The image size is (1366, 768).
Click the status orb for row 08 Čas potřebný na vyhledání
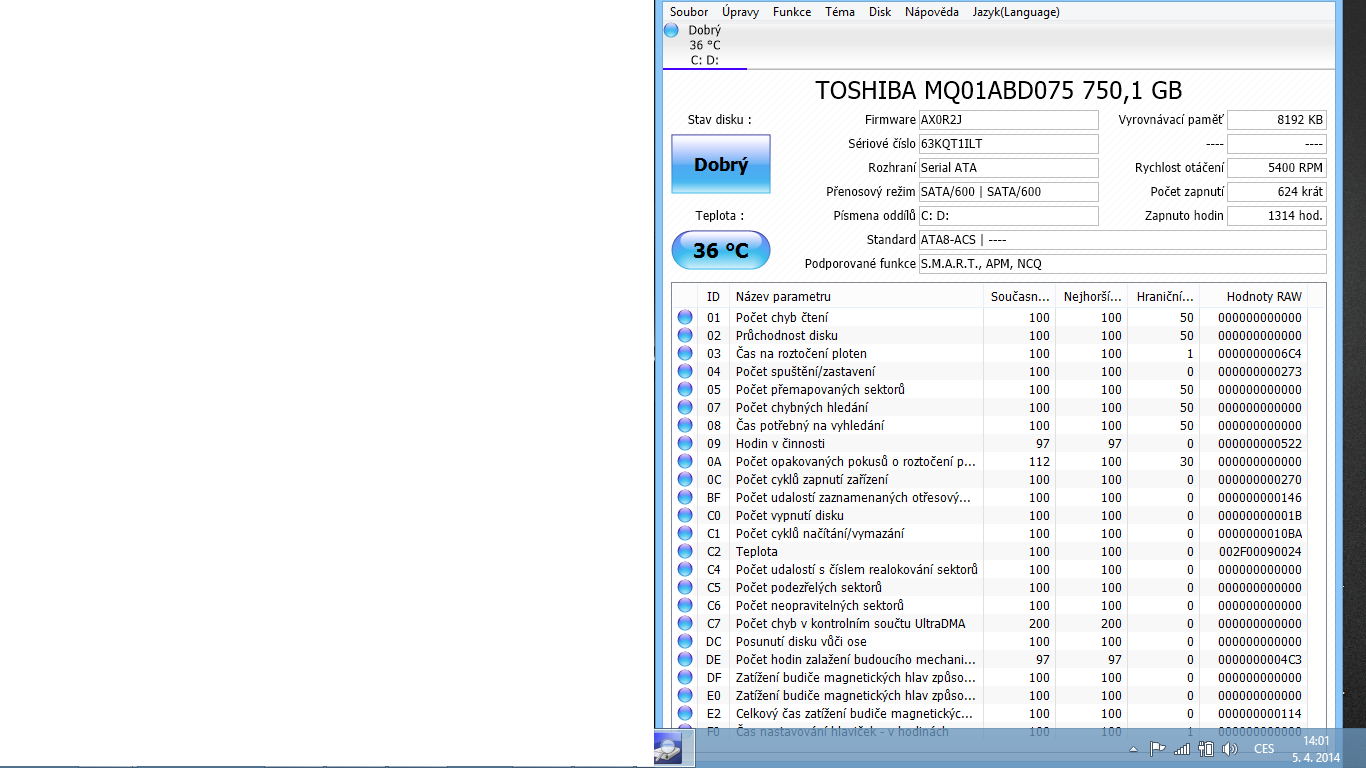pyautogui.click(x=685, y=425)
